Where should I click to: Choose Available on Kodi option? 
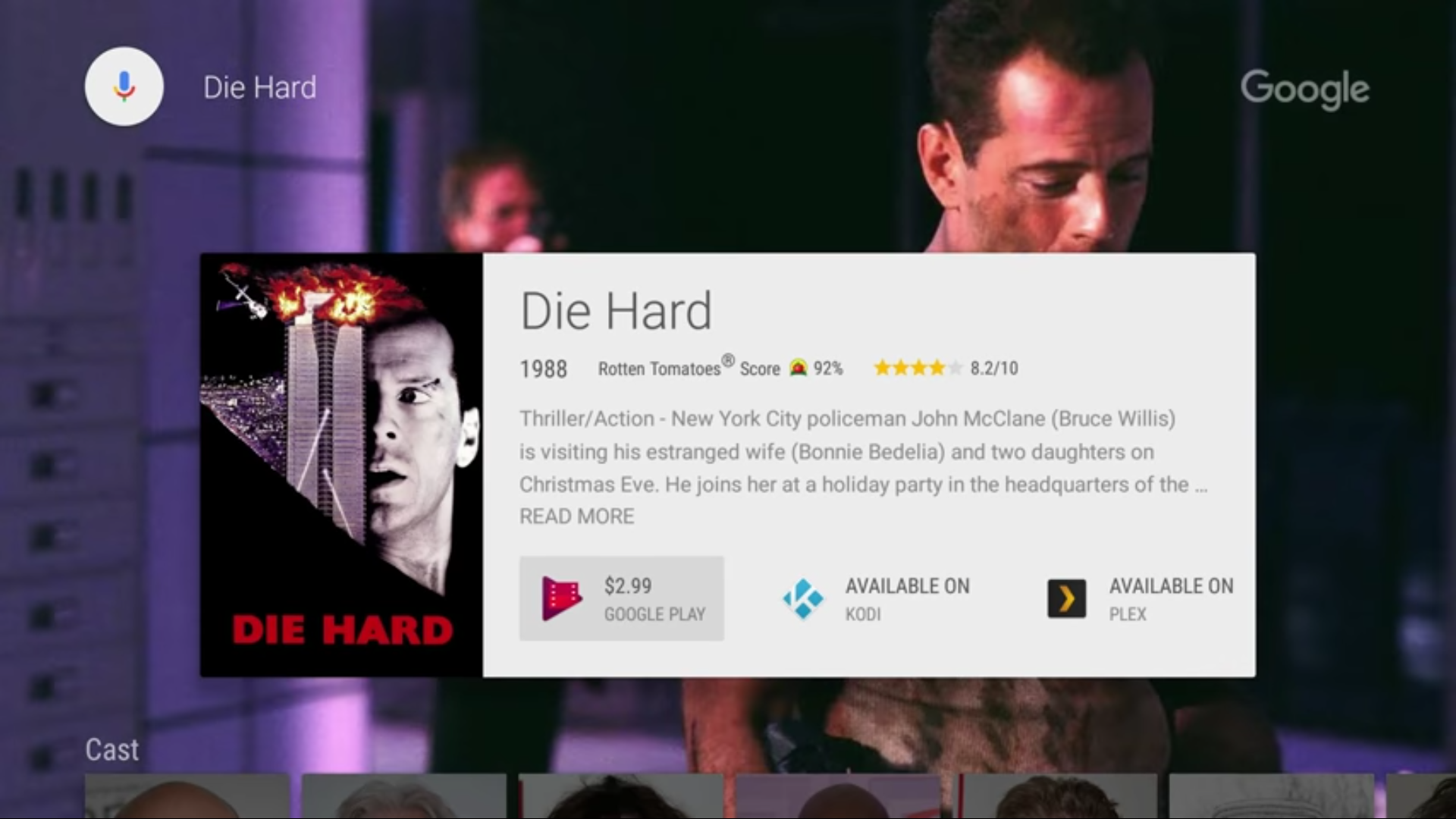click(x=877, y=598)
